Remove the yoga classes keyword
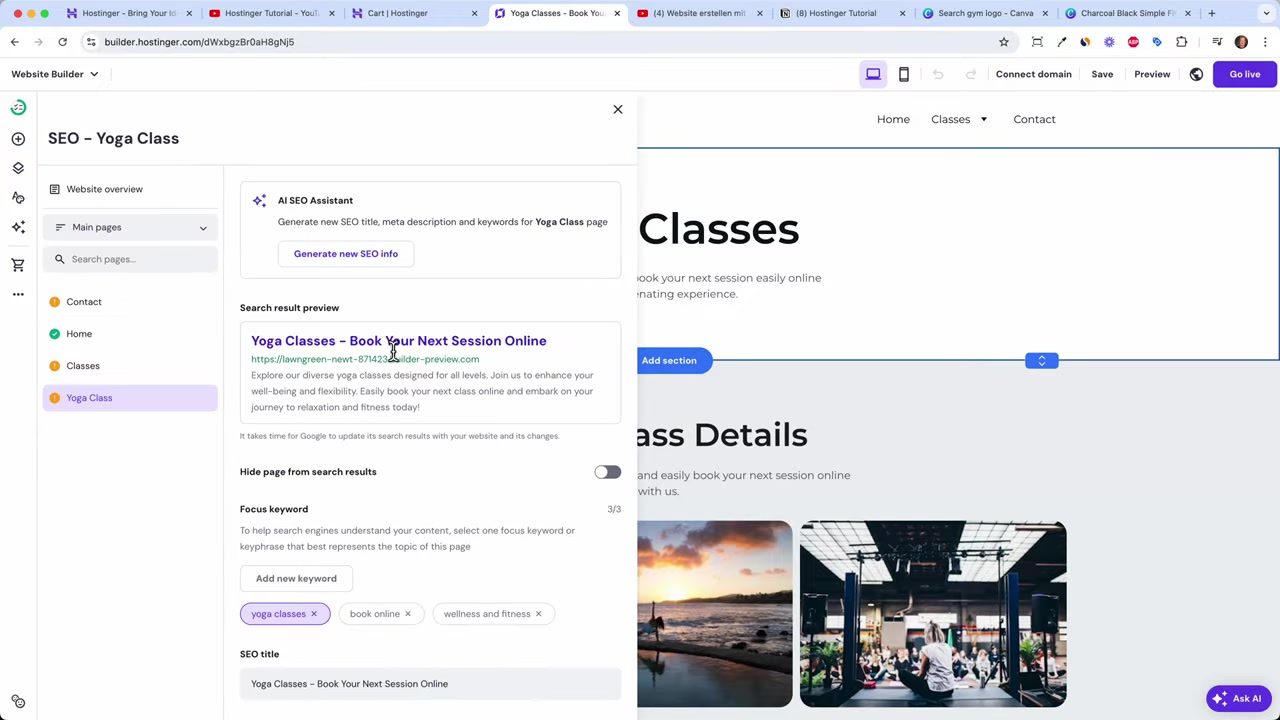This screenshot has height=720, width=1280. tap(313, 614)
